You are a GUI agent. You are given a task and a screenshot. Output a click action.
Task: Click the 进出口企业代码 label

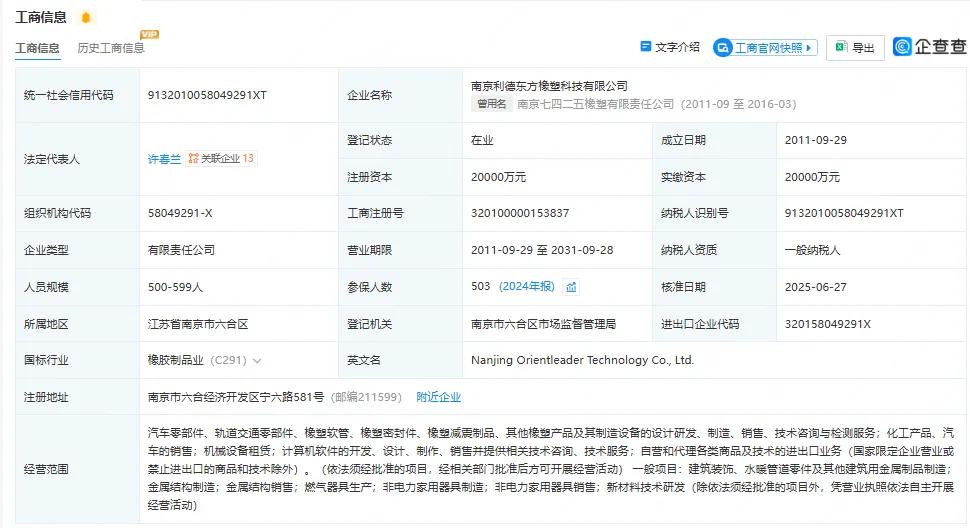point(700,324)
